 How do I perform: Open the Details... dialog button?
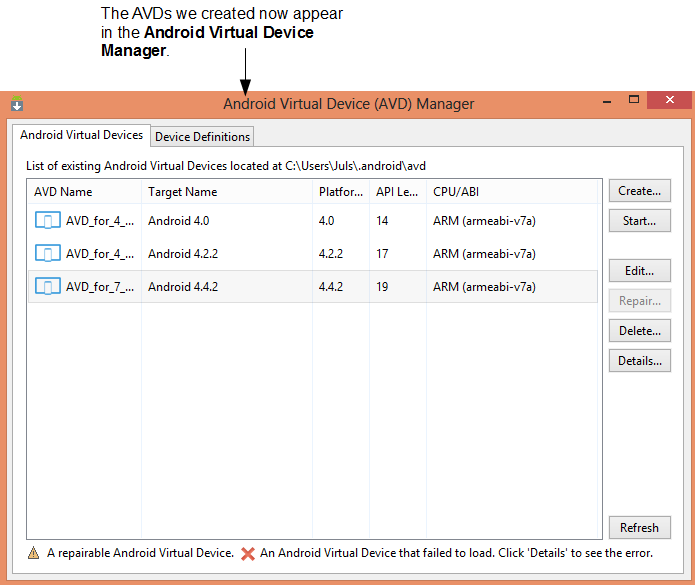pyautogui.click(x=640, y=361)
